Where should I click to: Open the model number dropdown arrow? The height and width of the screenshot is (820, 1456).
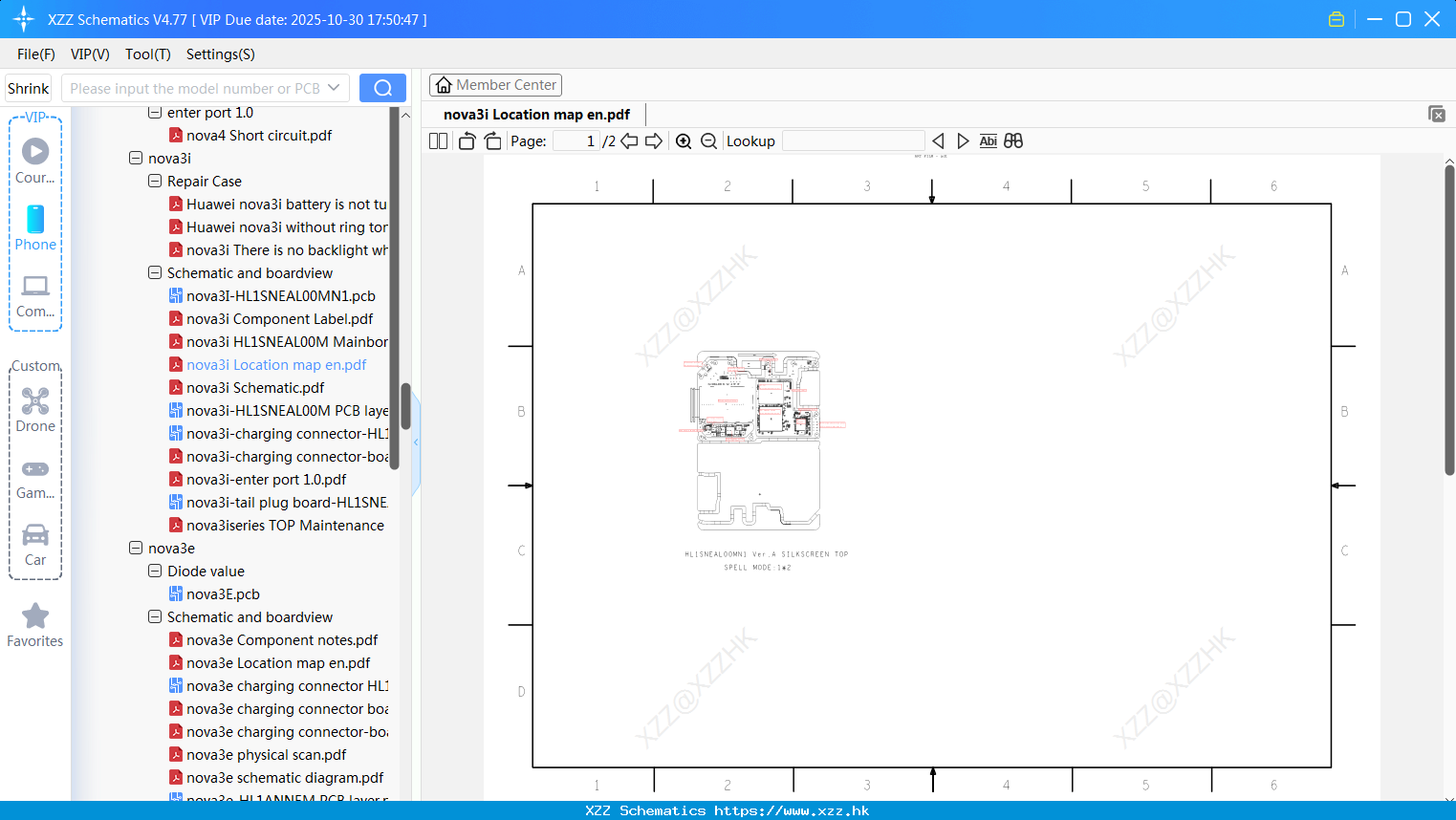[334, 88]
